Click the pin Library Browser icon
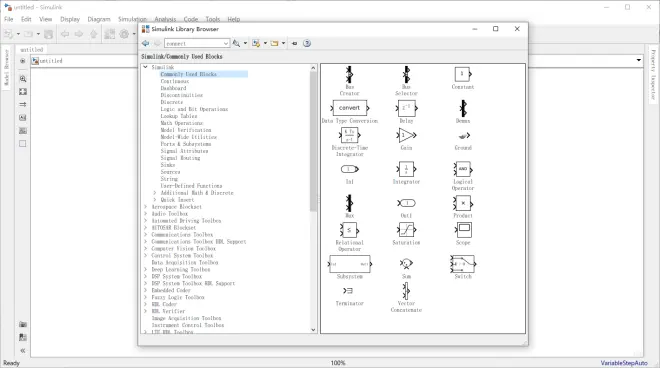660x368 pixels. tap(295, 43)
